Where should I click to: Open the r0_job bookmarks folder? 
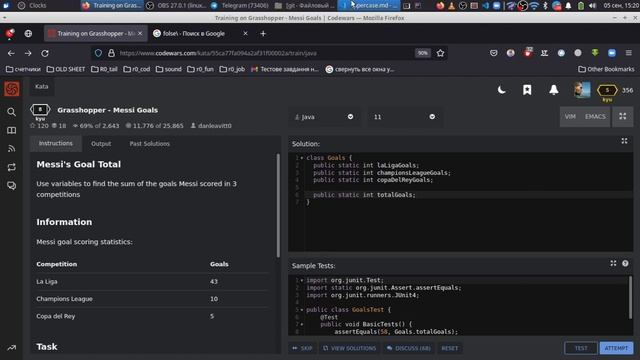pos(232,69)
